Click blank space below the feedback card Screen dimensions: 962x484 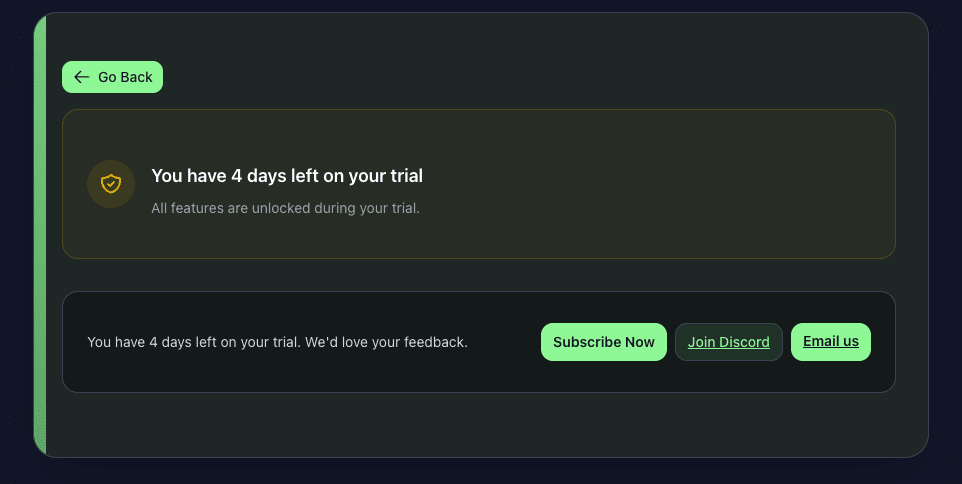click(x=480, y=425)
